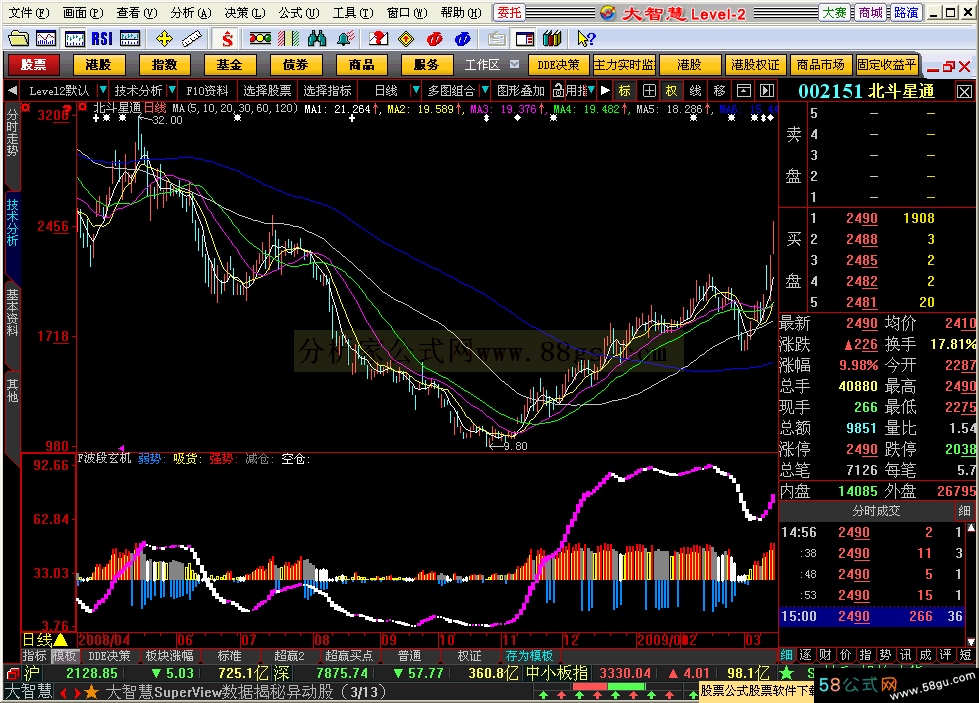Expand the 技术分析 dropdown arrow
The height and width of the screenshot is (703, 979).
click(172, 91)
